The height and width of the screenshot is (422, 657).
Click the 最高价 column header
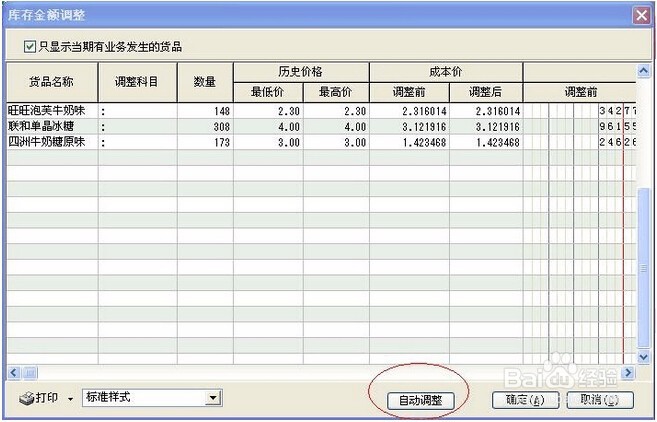coord(336,92)
